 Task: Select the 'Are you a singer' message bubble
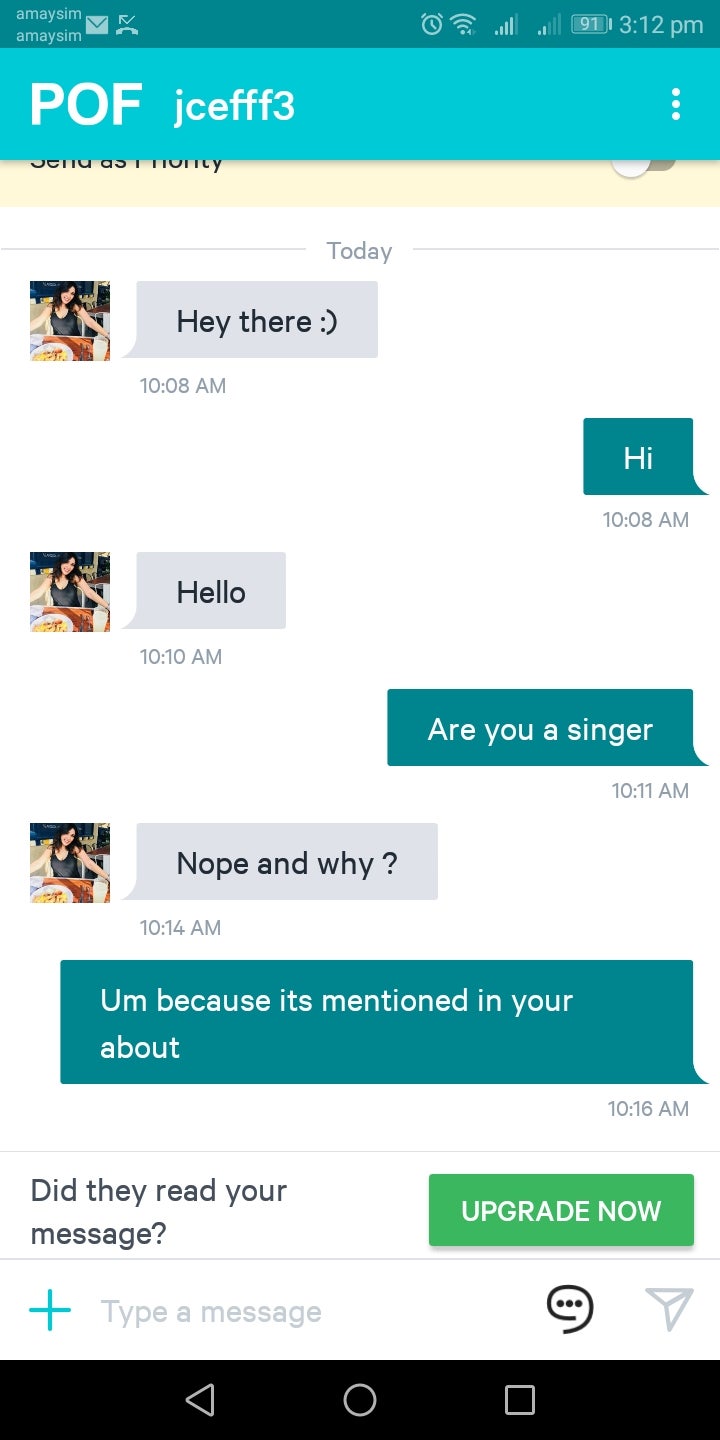(540, 728)
